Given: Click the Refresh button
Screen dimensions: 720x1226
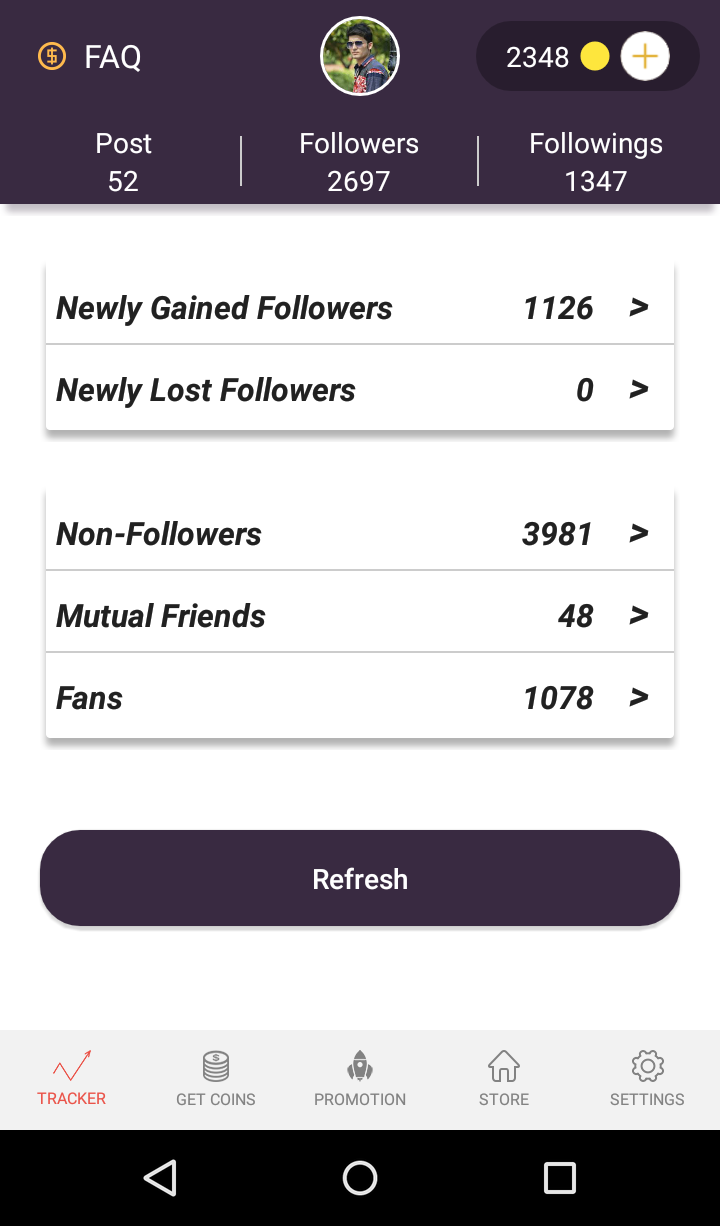Looking at the screenshot, I should (x=360, y=878).
